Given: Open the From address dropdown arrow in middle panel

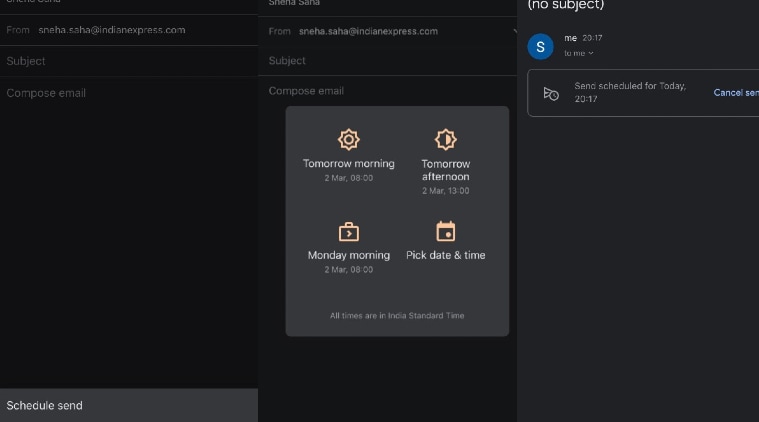Looking at the screenshot, I should click(514, 32).
